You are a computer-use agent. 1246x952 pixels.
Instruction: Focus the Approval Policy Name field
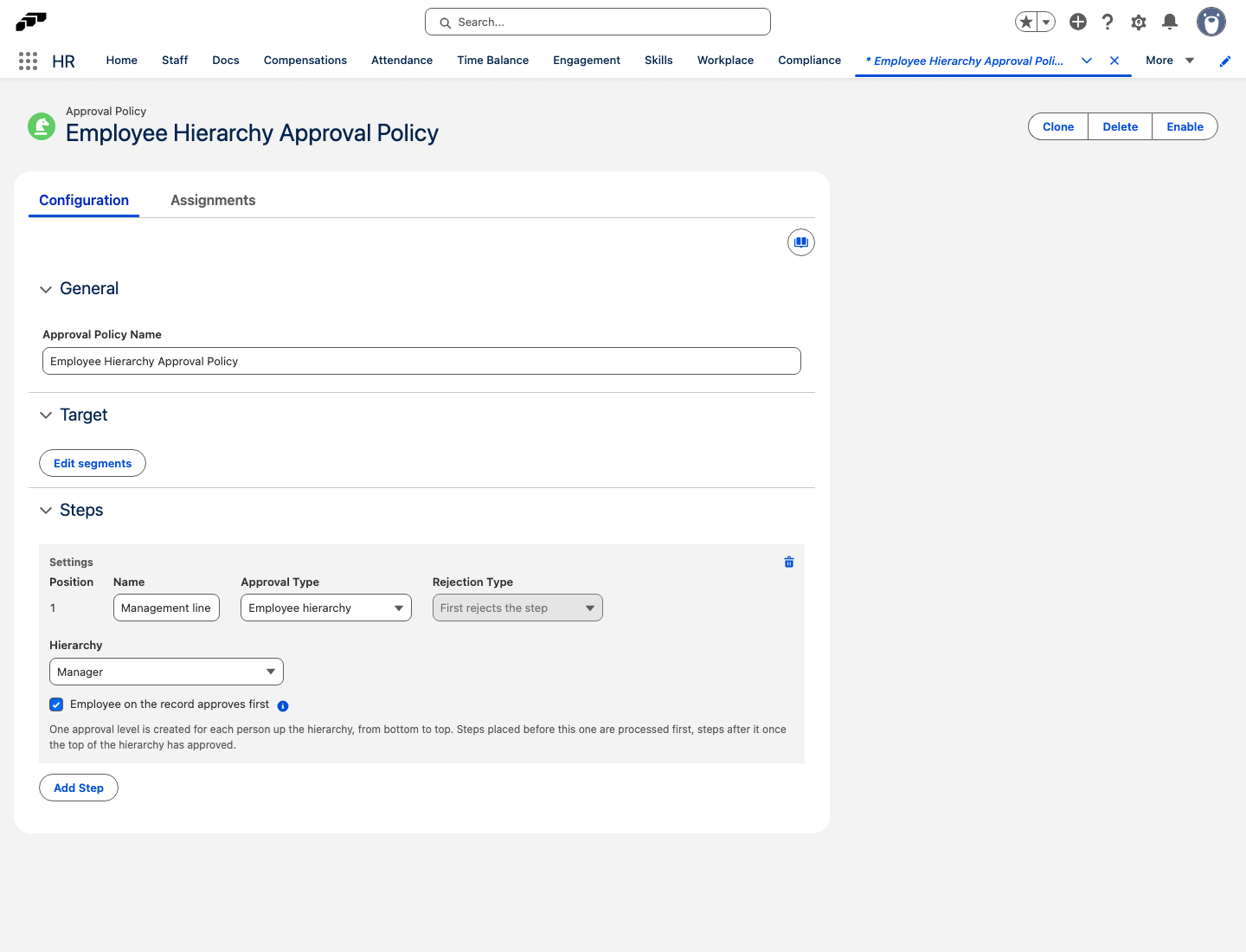tap(421, 361)
